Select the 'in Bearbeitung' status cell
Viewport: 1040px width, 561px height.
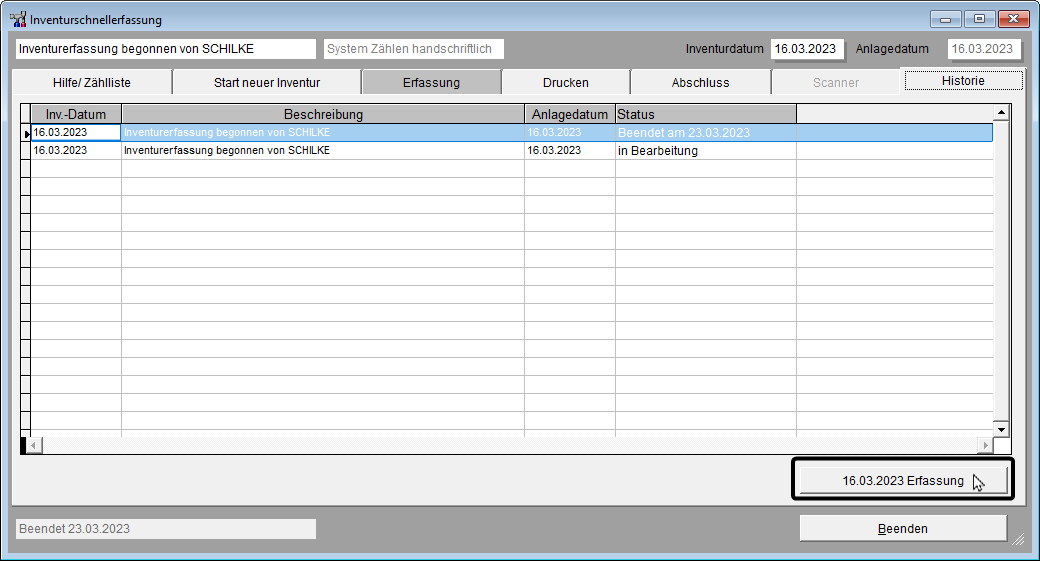pos(706,151)
